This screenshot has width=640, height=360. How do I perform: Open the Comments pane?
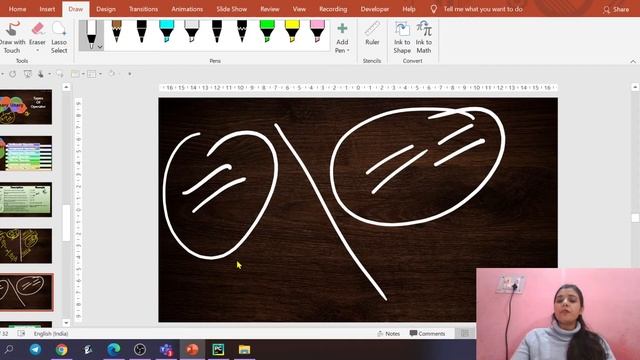pos(427,333)
